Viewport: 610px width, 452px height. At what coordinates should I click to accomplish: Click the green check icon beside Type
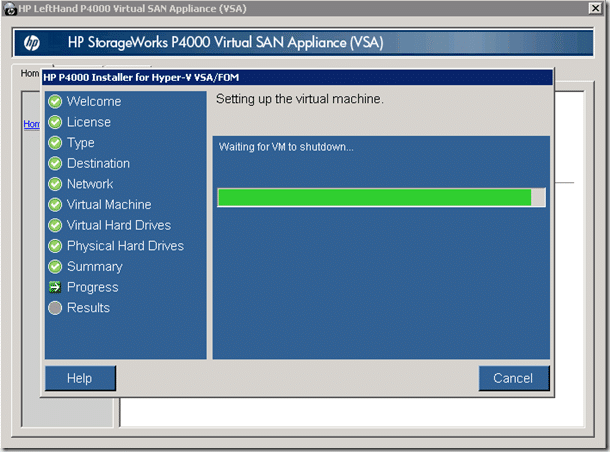(55, 143)
